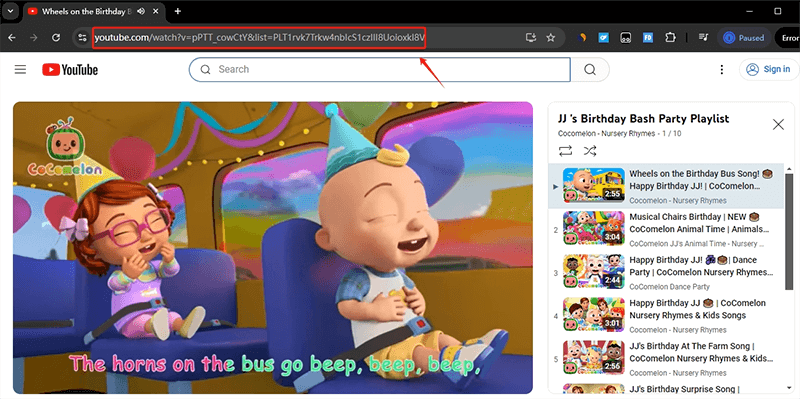Open the Extensions puzzle piece menu
800x399 pixels.
point(670,38)
